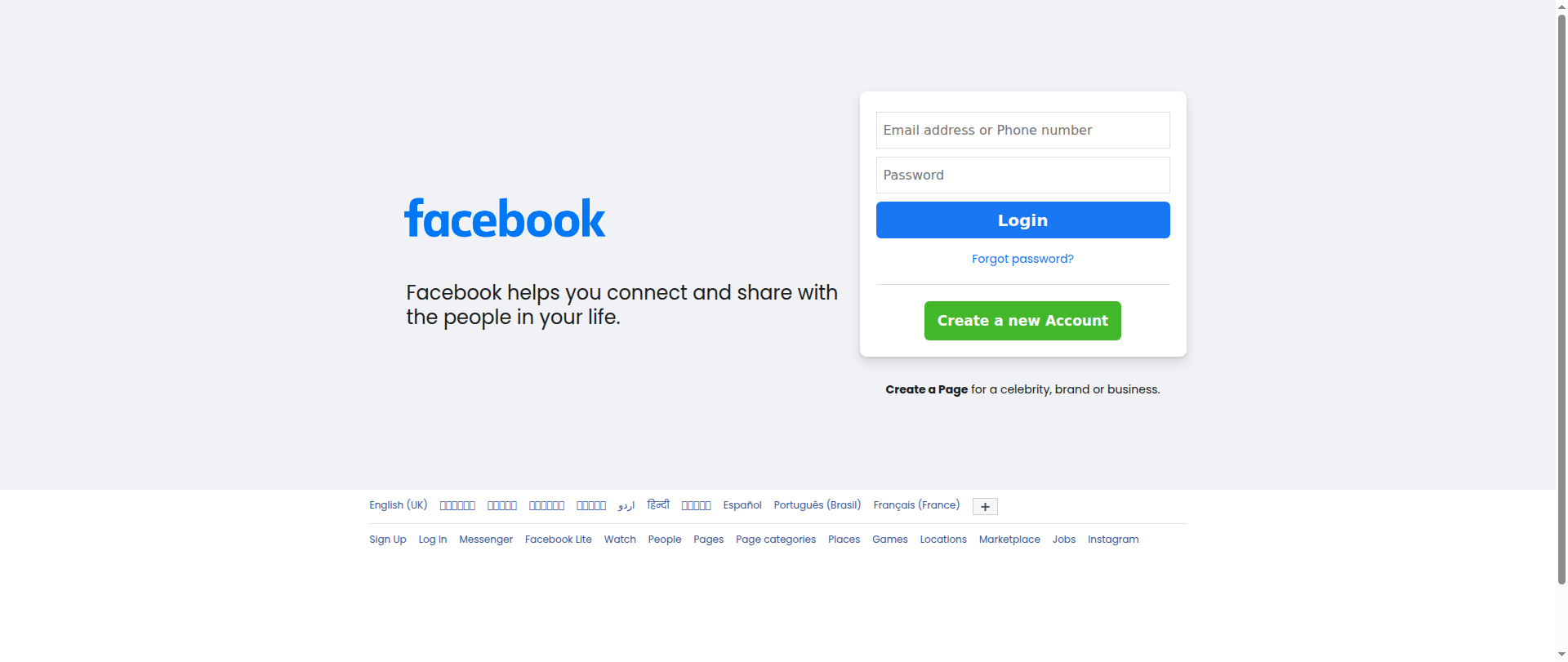This screenshot has height=662, width=1568.
Task: Click the vertical page scrollbar
Action: point(1561,298)
